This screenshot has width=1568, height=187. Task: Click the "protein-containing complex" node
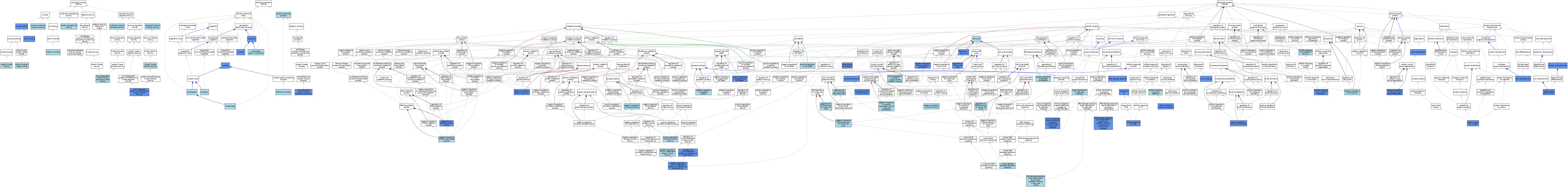pyautogui.click(x=284, y=15)
